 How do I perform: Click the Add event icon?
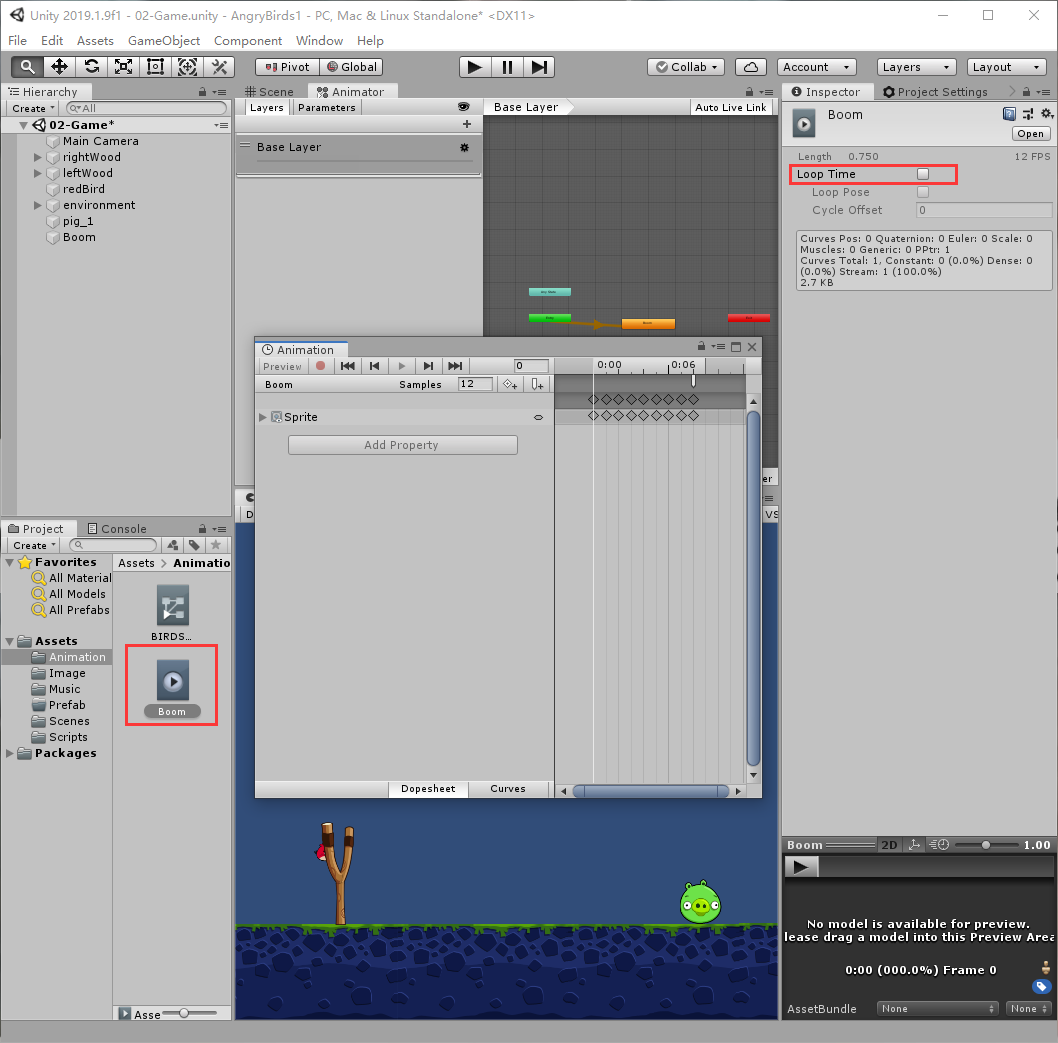537,385
